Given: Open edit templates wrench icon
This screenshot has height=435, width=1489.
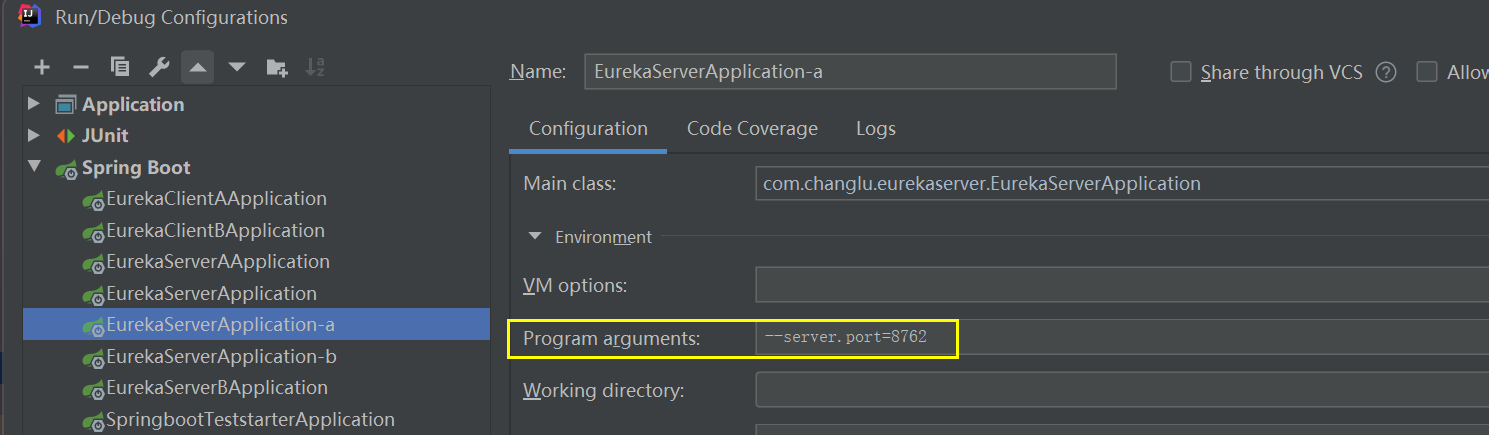Looking at the screenshot, I should (159, 67).
